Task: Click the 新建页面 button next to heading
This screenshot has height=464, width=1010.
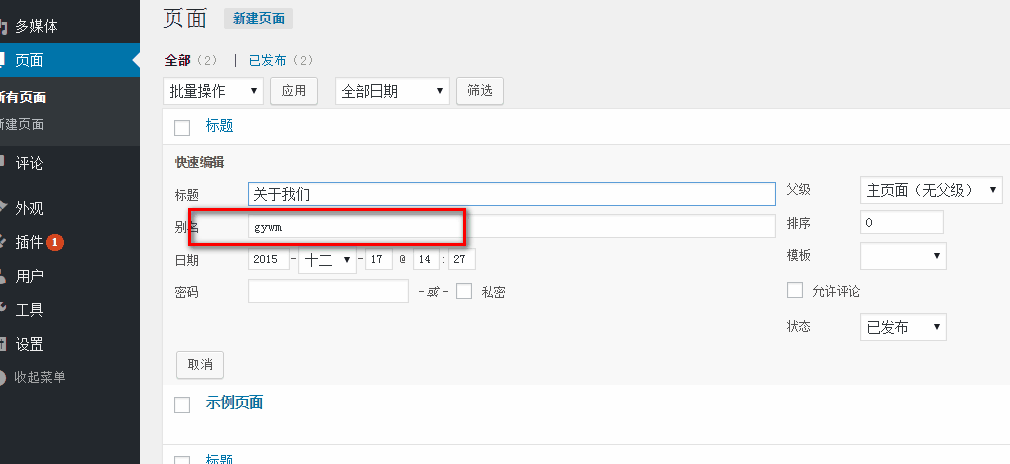Action: click(258, 19)
